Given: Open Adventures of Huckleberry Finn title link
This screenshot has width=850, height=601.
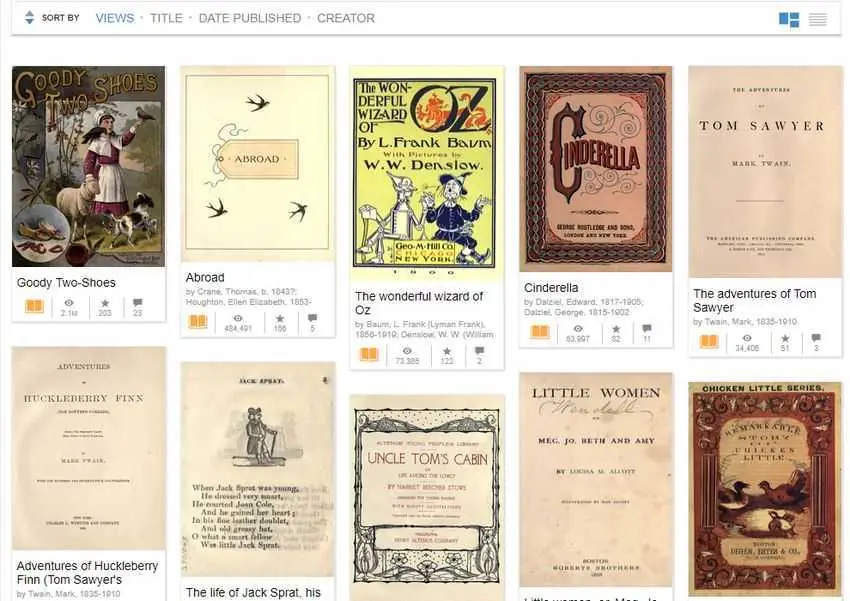Looking at the screenshot, I should [x=87, y=573].
